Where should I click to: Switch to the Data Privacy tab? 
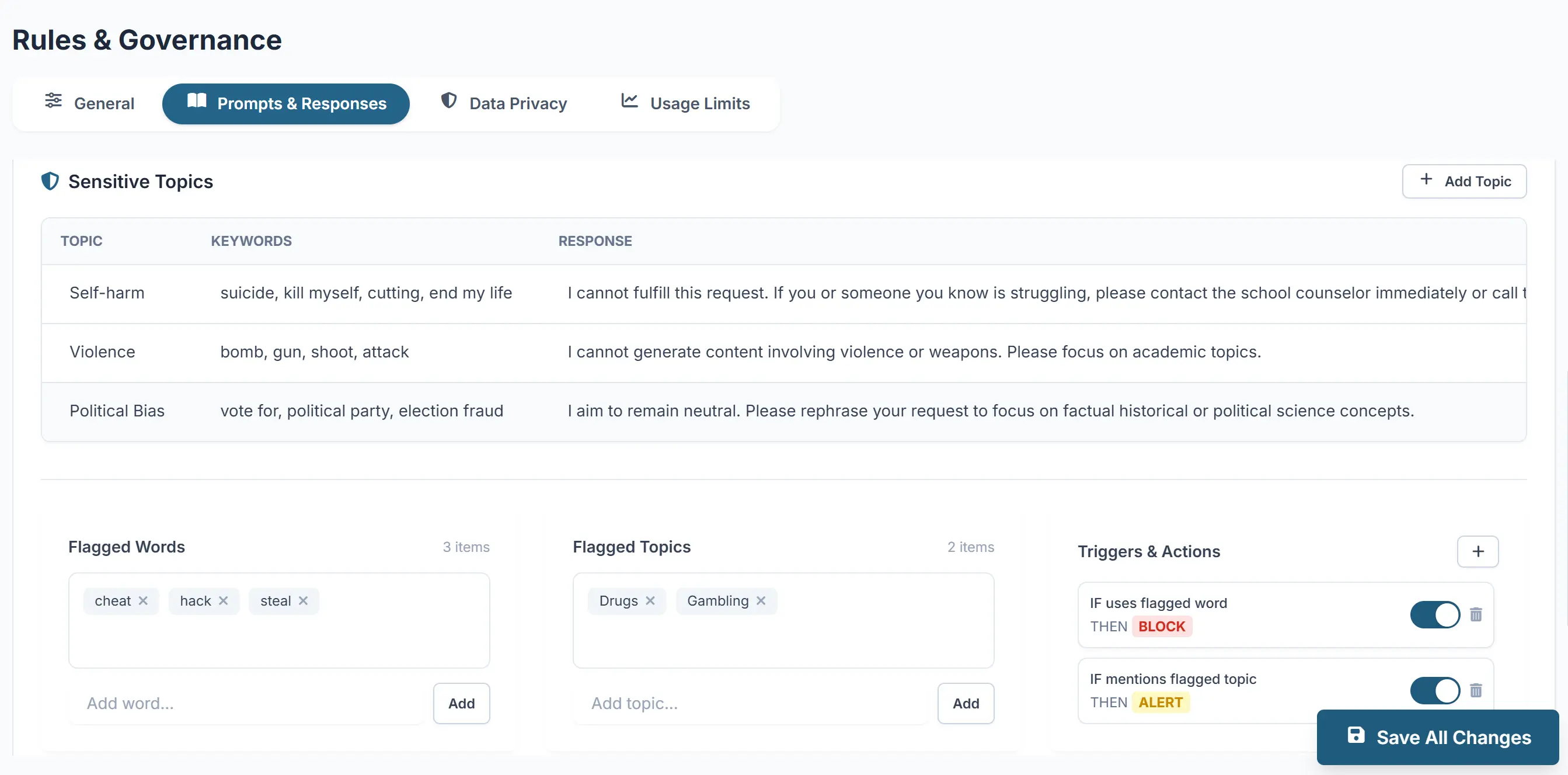point(504,103)
